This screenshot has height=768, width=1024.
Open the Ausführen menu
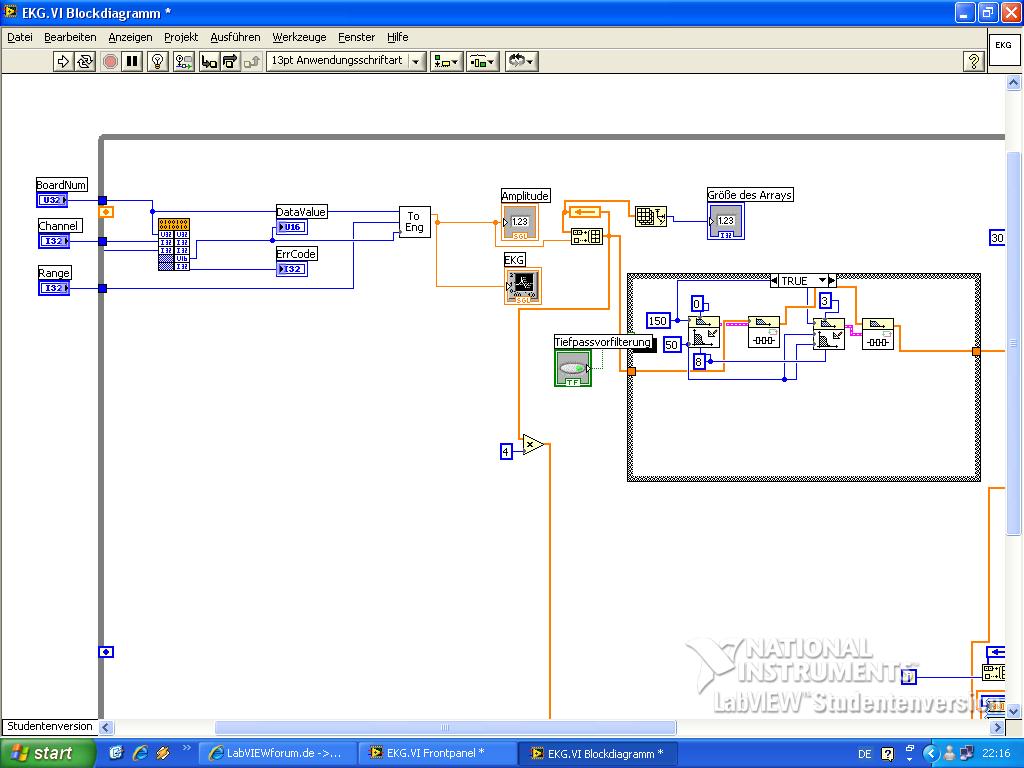tap(235, 37)
